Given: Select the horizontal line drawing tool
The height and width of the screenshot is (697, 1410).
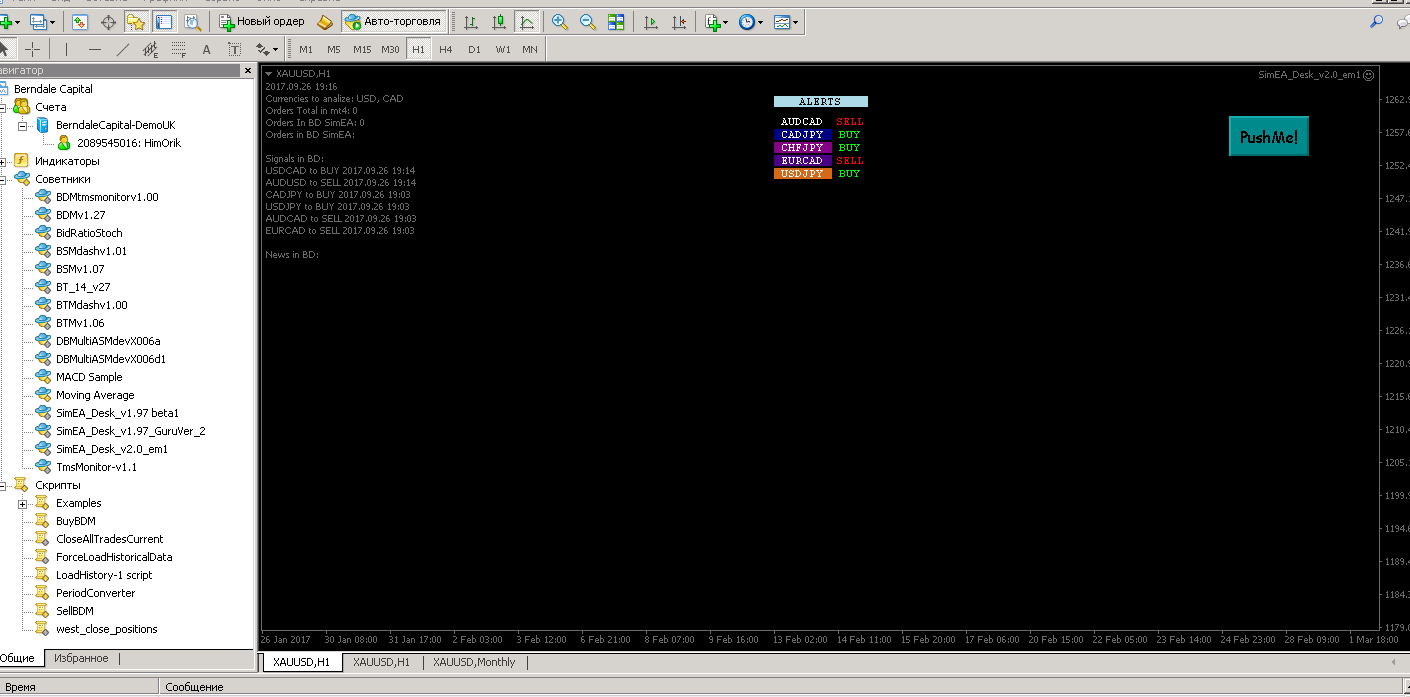Looking at the screenshot, I should click(95, 49).
